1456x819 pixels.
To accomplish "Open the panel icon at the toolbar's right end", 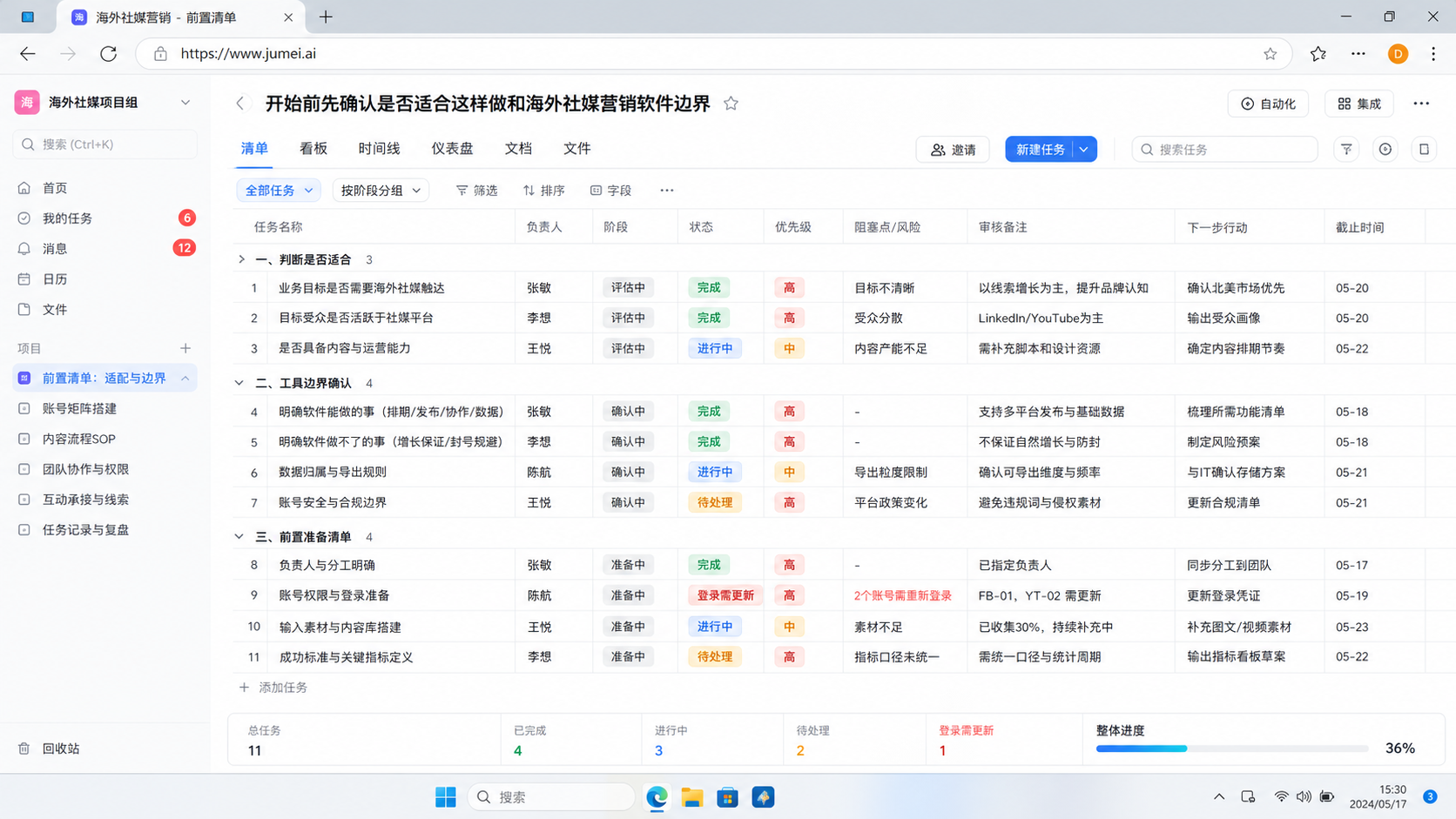I will 1424,150.
